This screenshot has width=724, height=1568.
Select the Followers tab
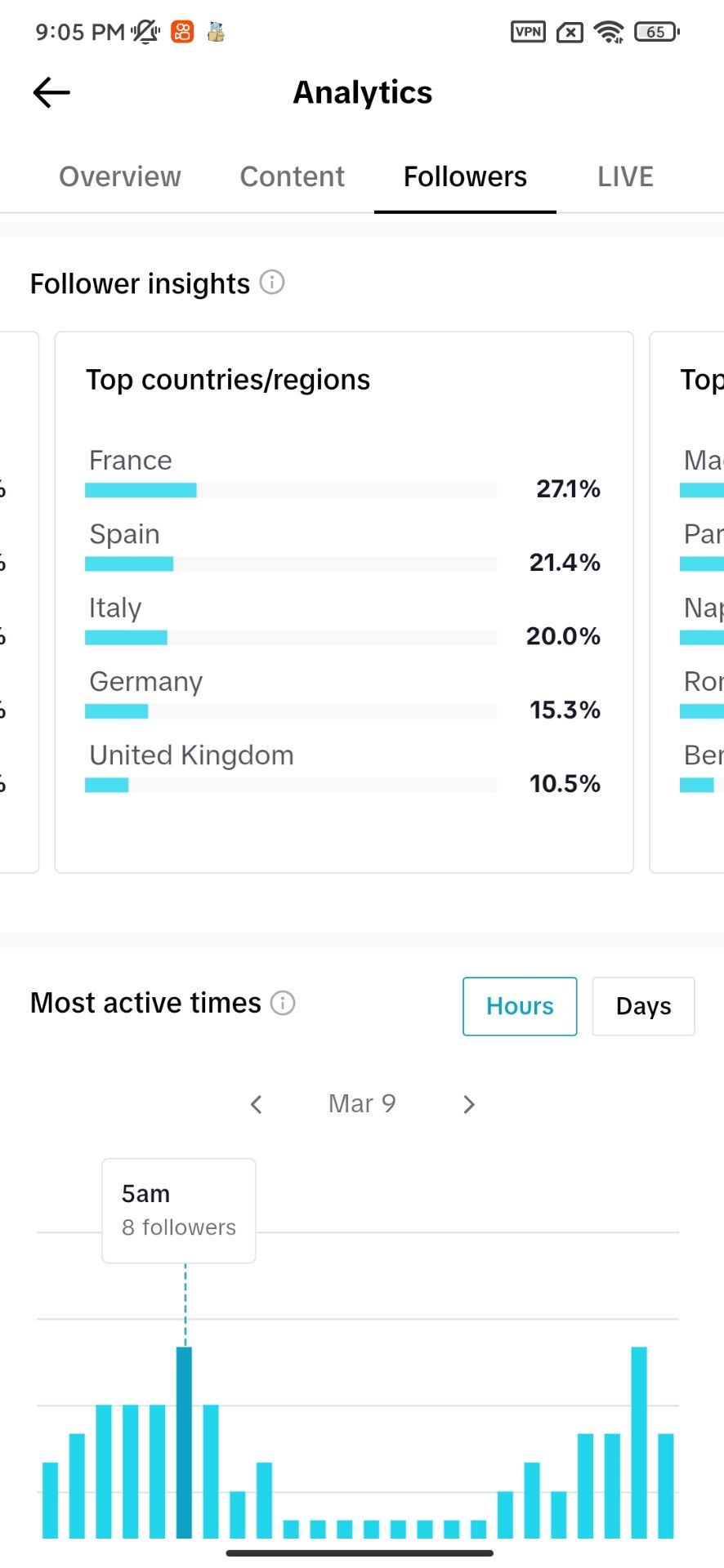(465, 176)
